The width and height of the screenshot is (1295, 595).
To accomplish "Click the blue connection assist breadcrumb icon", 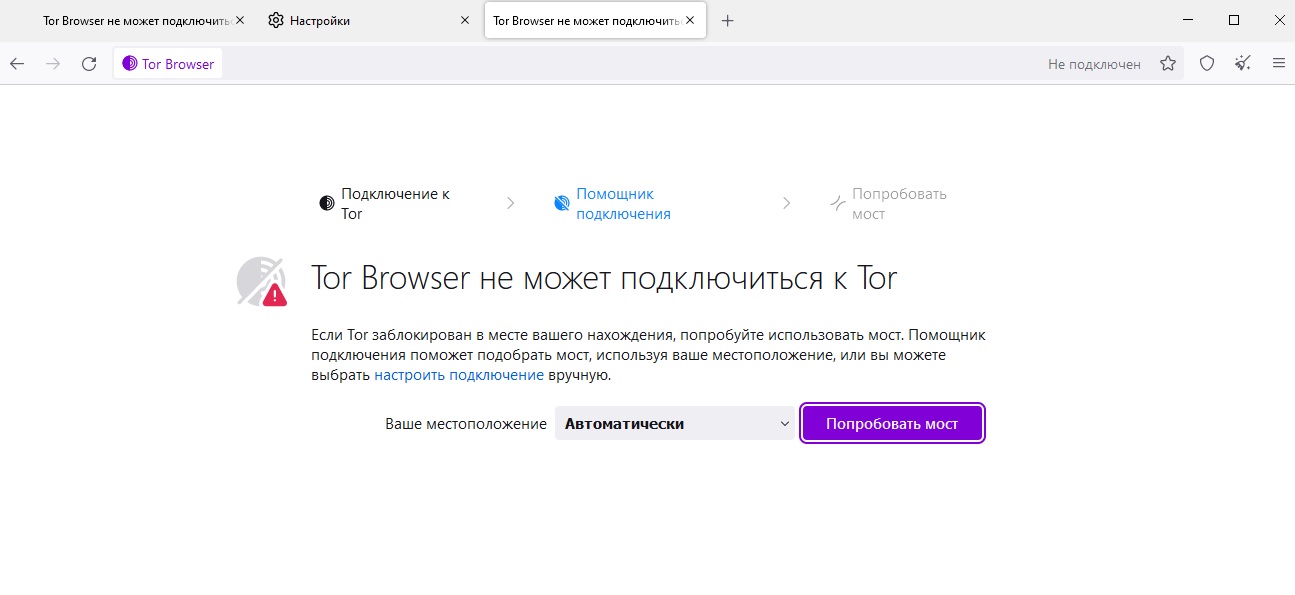I will [561, 203].
